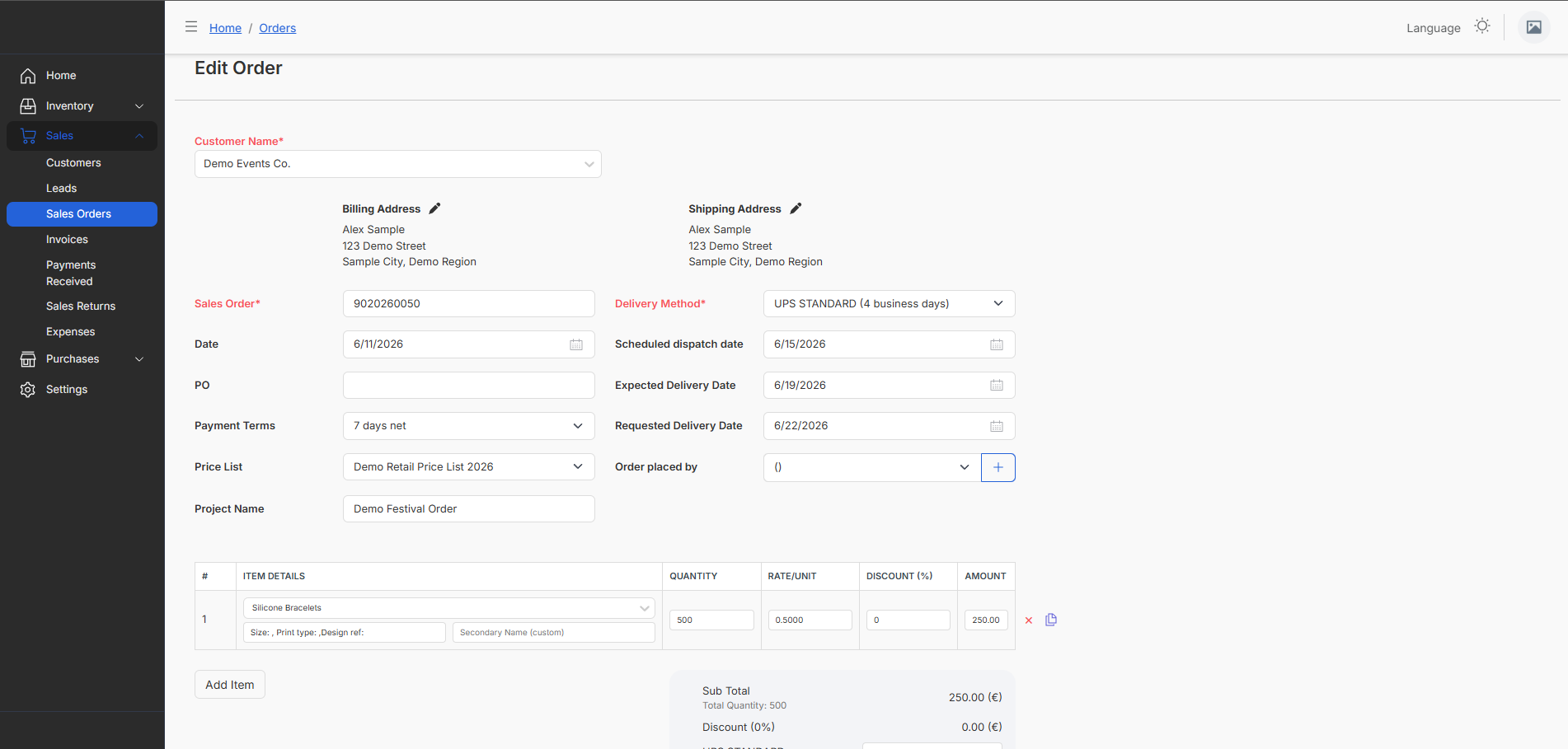Image resolution: width=1568 pixels, height=749 pixels.
Task: Open Requested Delivery Date calendar icon
Action: pyautogui.click(x=997, y=426)
